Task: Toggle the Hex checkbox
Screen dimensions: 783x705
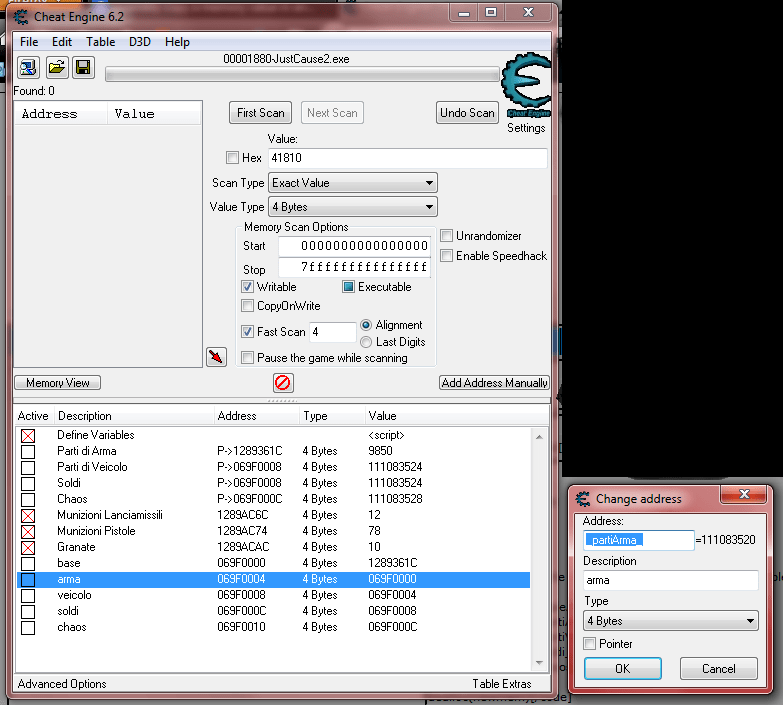Action: tap(232, 158)
